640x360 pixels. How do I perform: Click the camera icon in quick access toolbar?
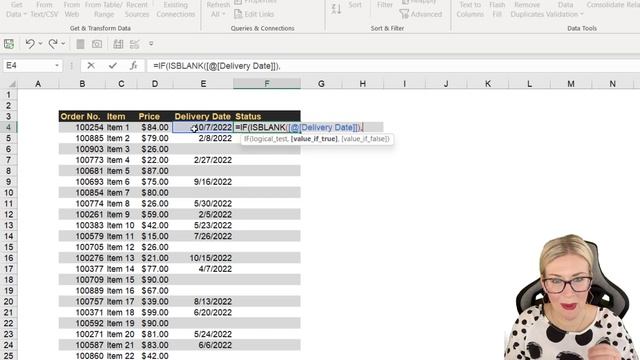(97, 44)
